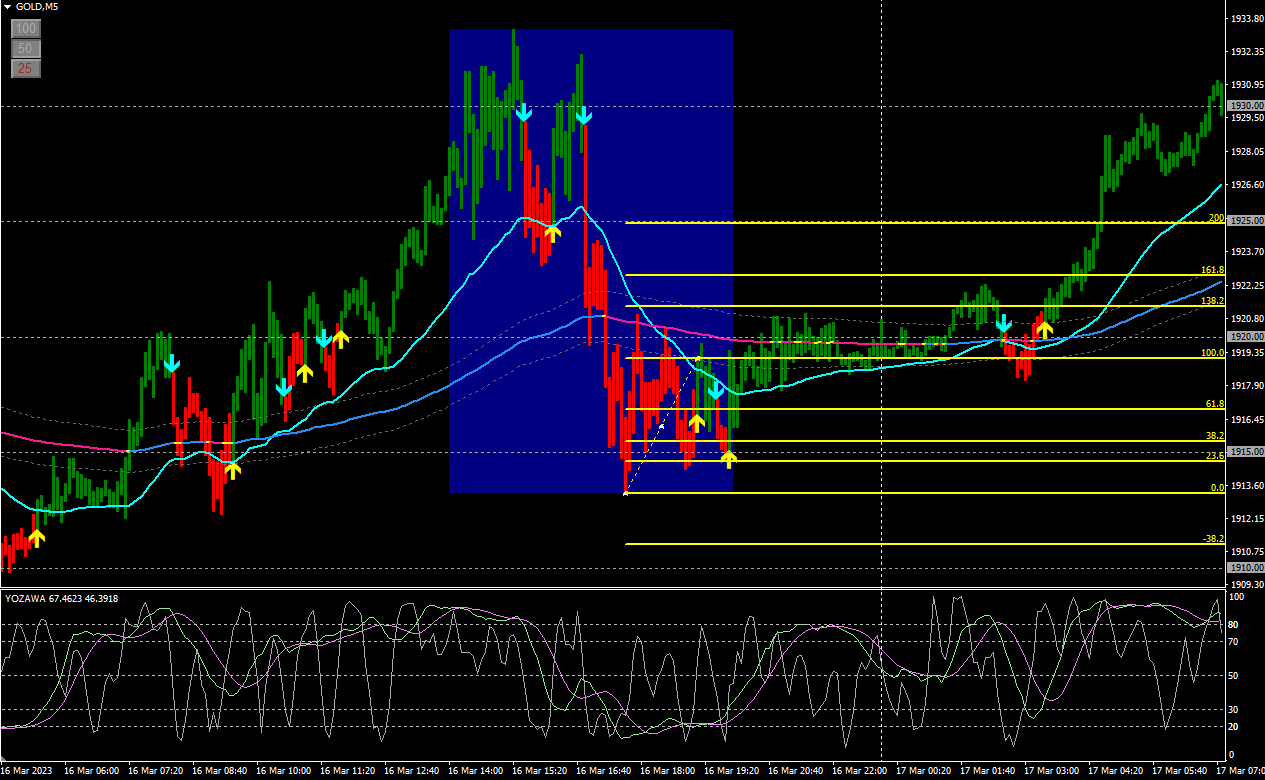This screenshot has height=780, width=1265.
Task: Click the 1926.60 price scale value
Action: coord(1246,185)
